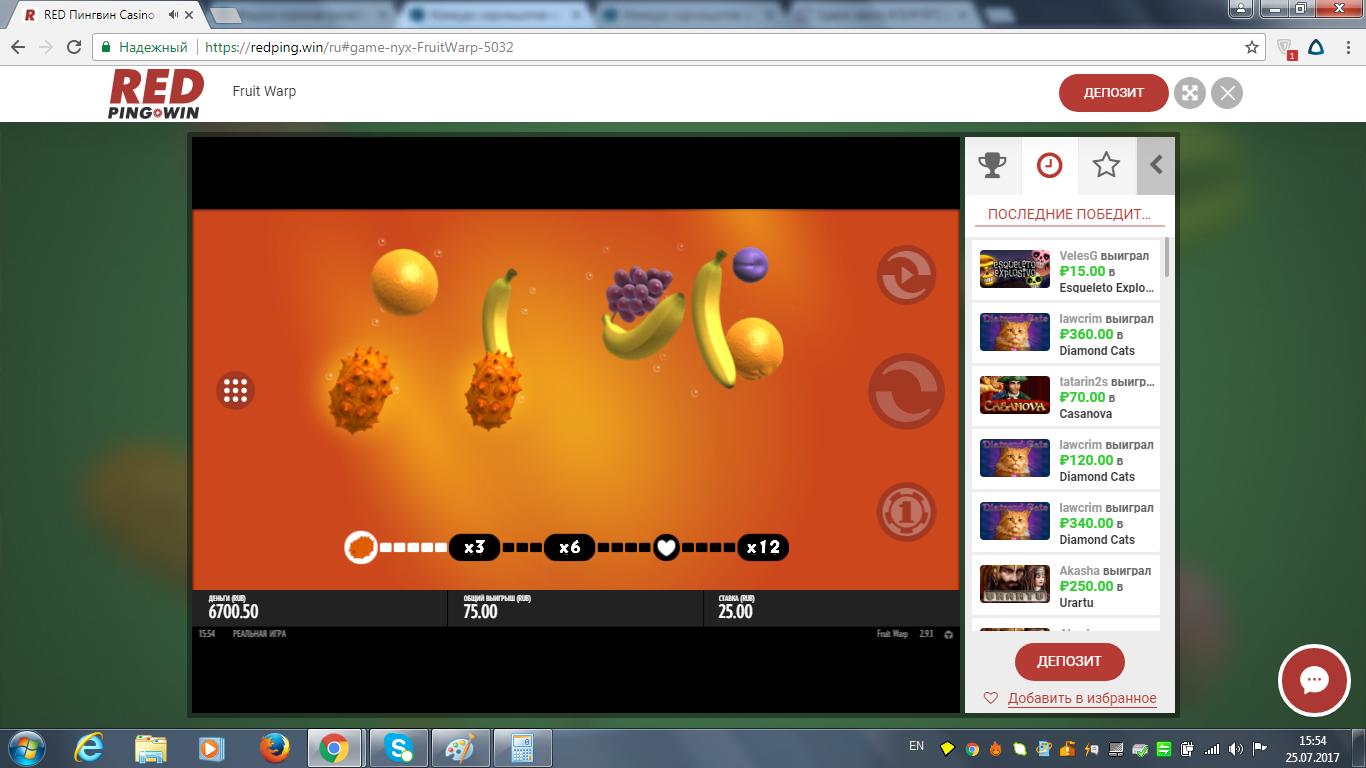This screenshot has height=768, width=1366.
Task: Click the x6 multiplier marker
Action: pyautogui.click(x=569, y=547)
